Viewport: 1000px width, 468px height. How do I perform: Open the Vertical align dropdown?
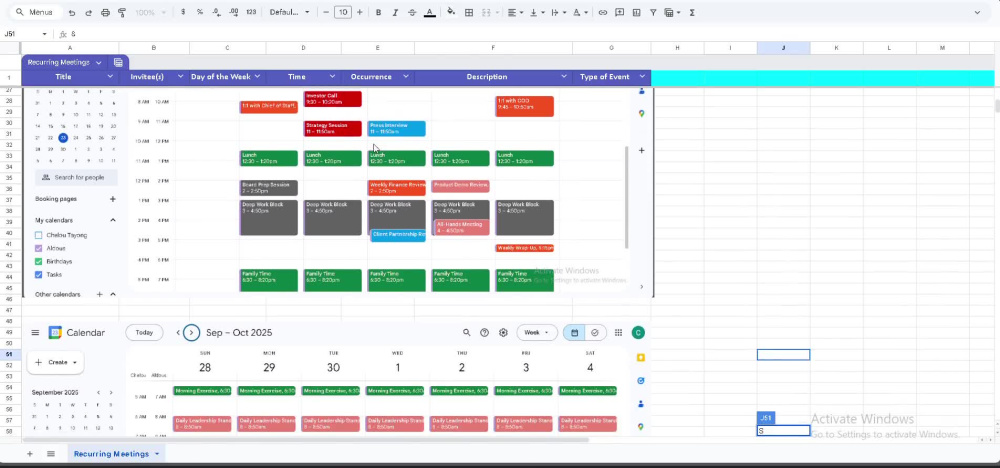(x=536, y=12)
